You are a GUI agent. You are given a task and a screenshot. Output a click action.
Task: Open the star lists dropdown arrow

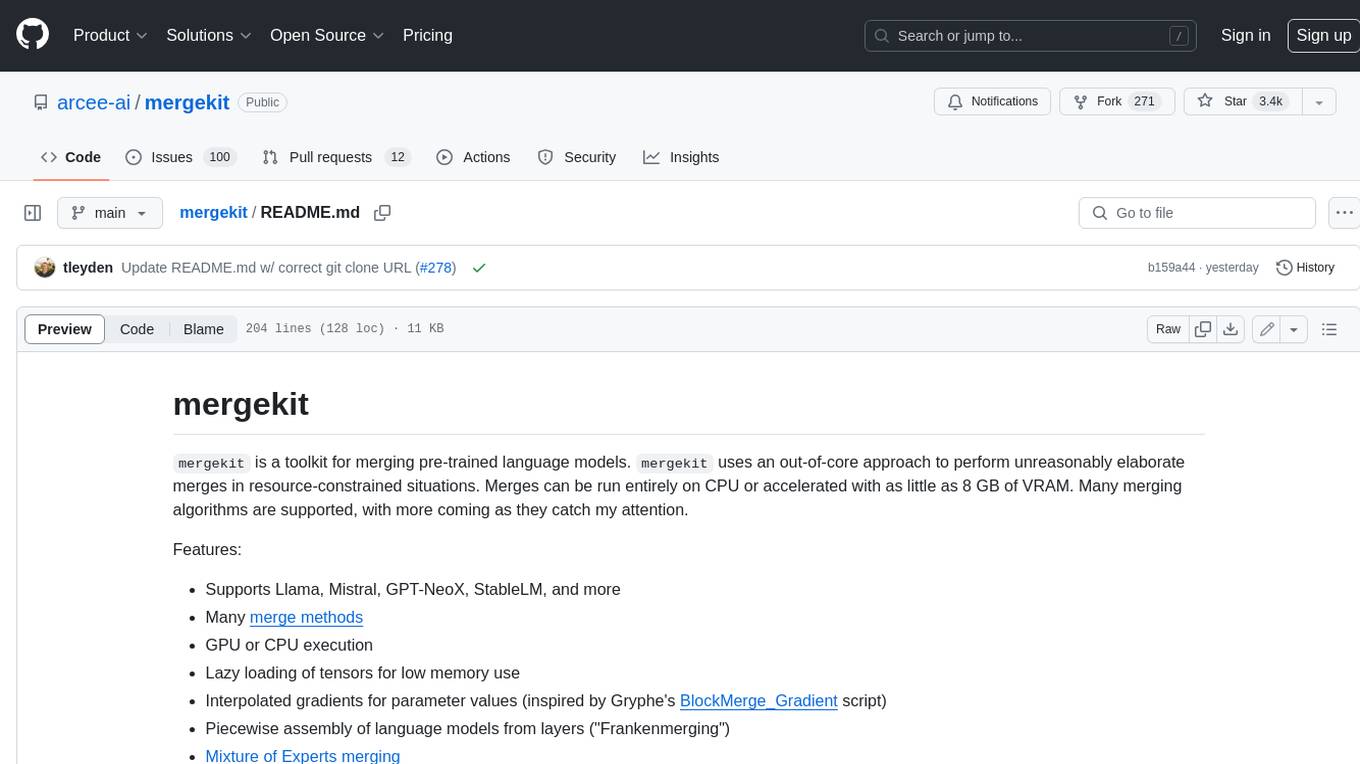[1319, 102]
